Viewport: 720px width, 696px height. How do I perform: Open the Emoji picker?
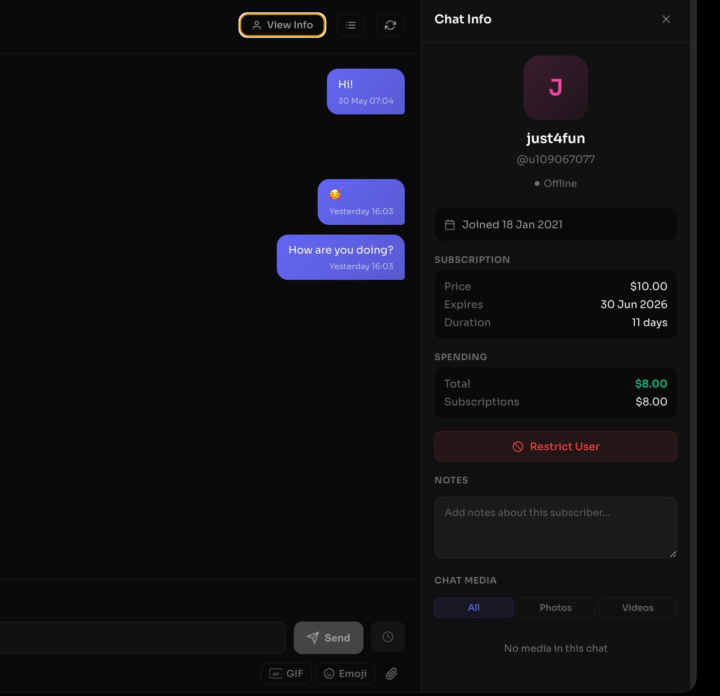click(345, 674)
